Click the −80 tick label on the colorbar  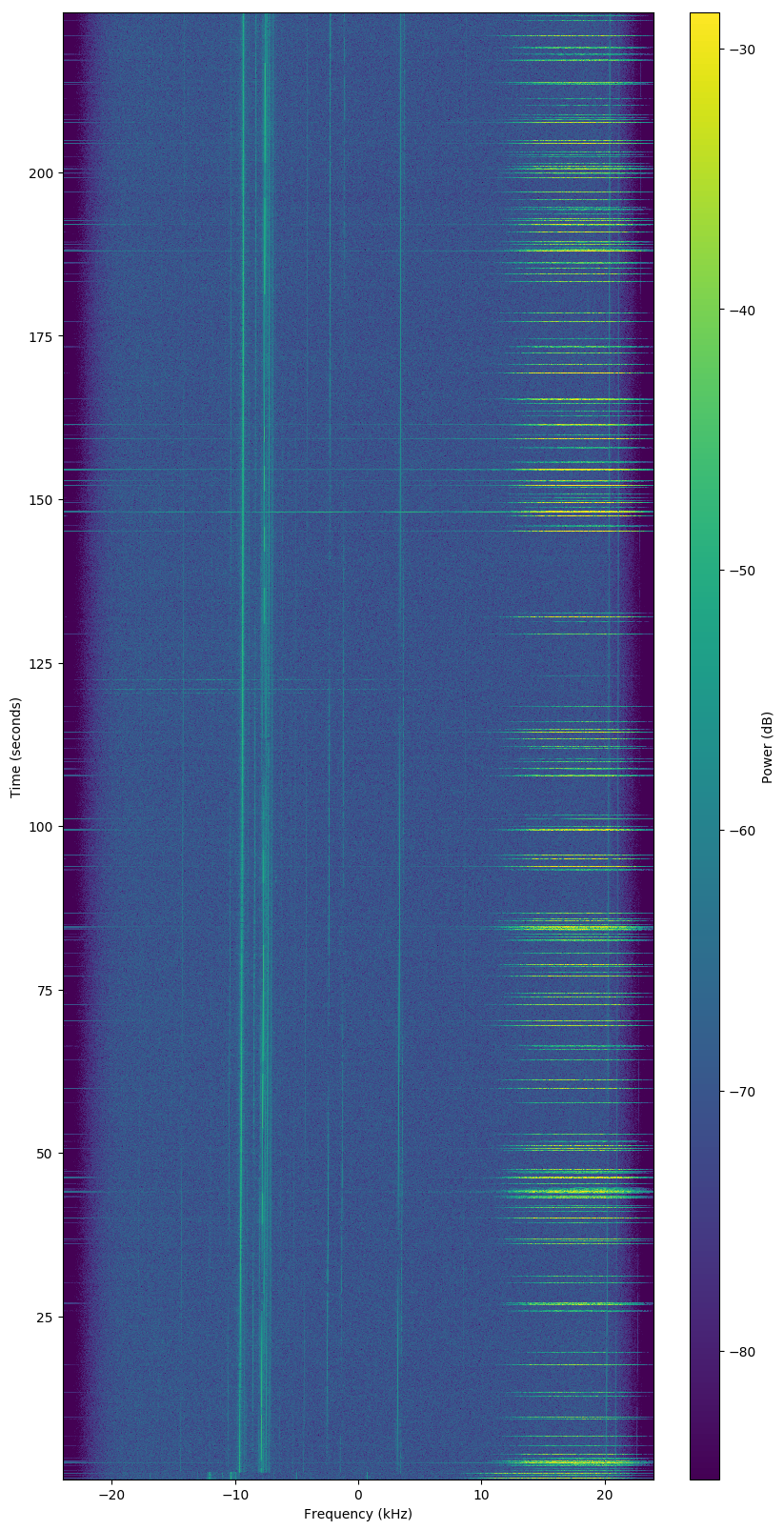click(x=742, y=1352)
